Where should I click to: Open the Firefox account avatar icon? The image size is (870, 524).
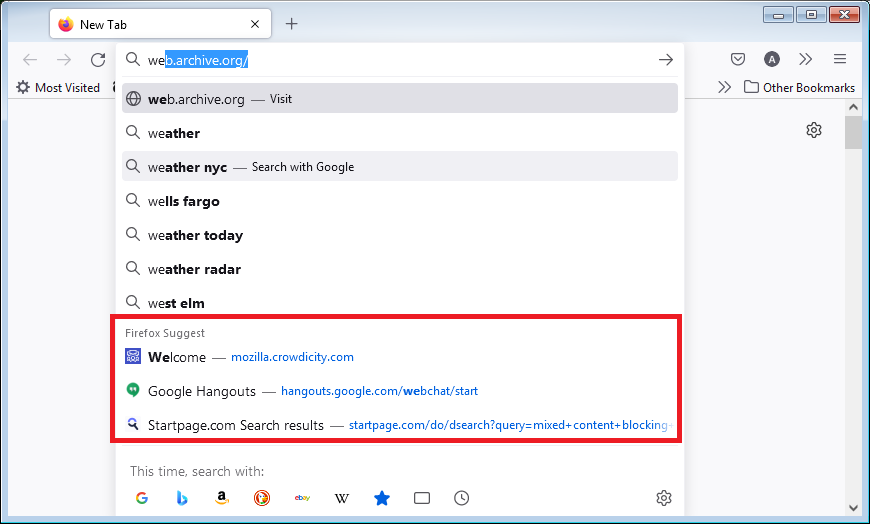(x=772, y=59)
